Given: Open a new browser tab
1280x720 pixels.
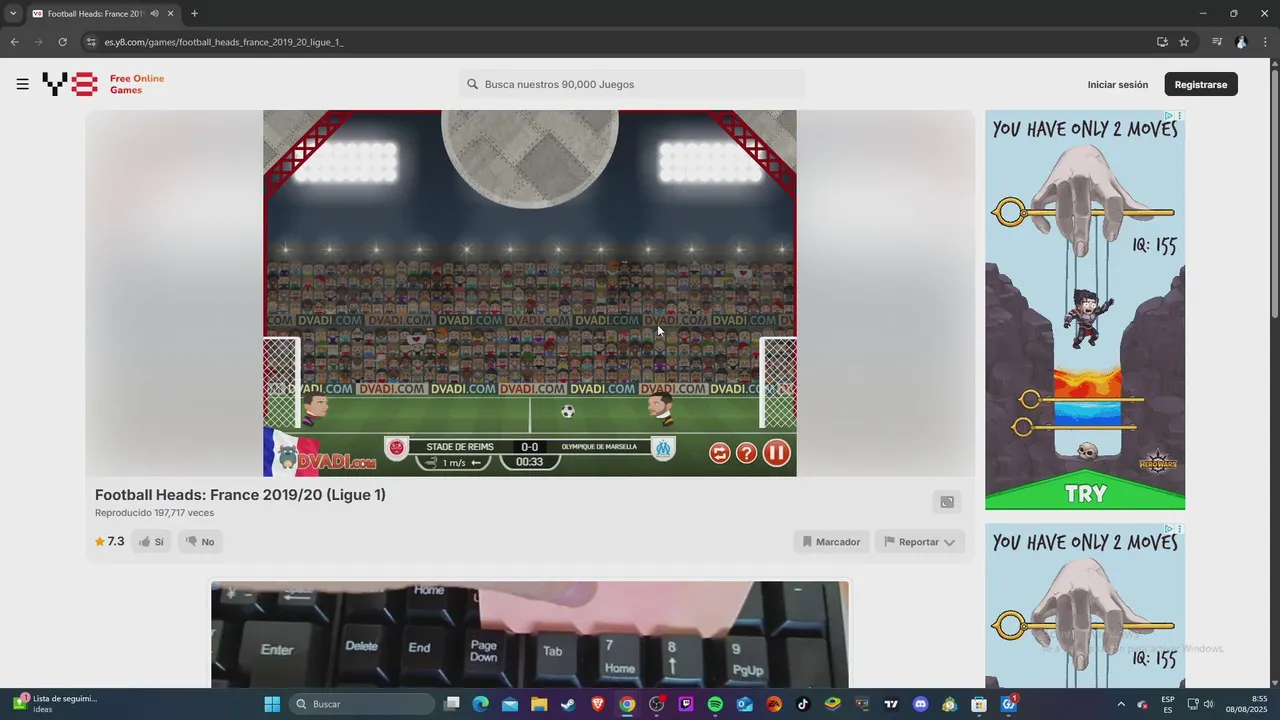Looking at the screenshot, I should click(x=194, y=14).
